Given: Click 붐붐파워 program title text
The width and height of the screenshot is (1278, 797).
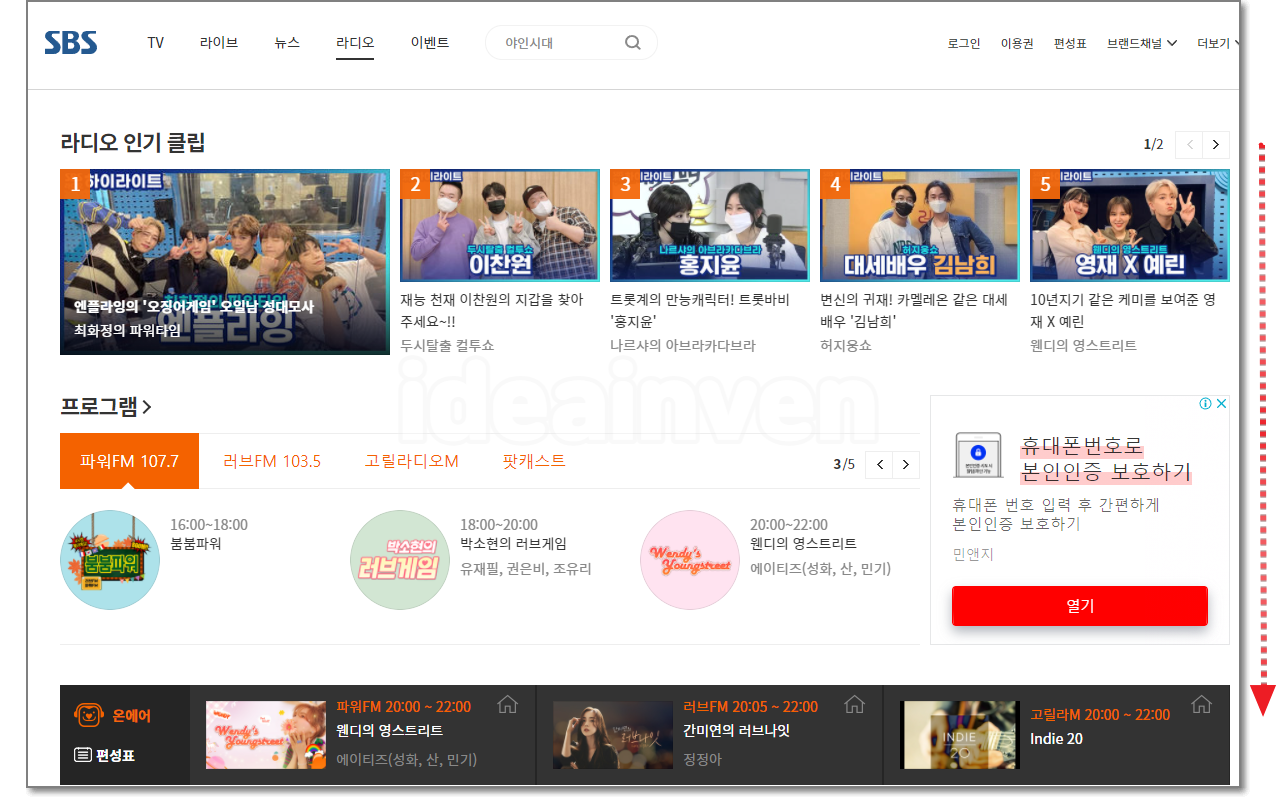Looking at the screenshot, I should point(195,544).
